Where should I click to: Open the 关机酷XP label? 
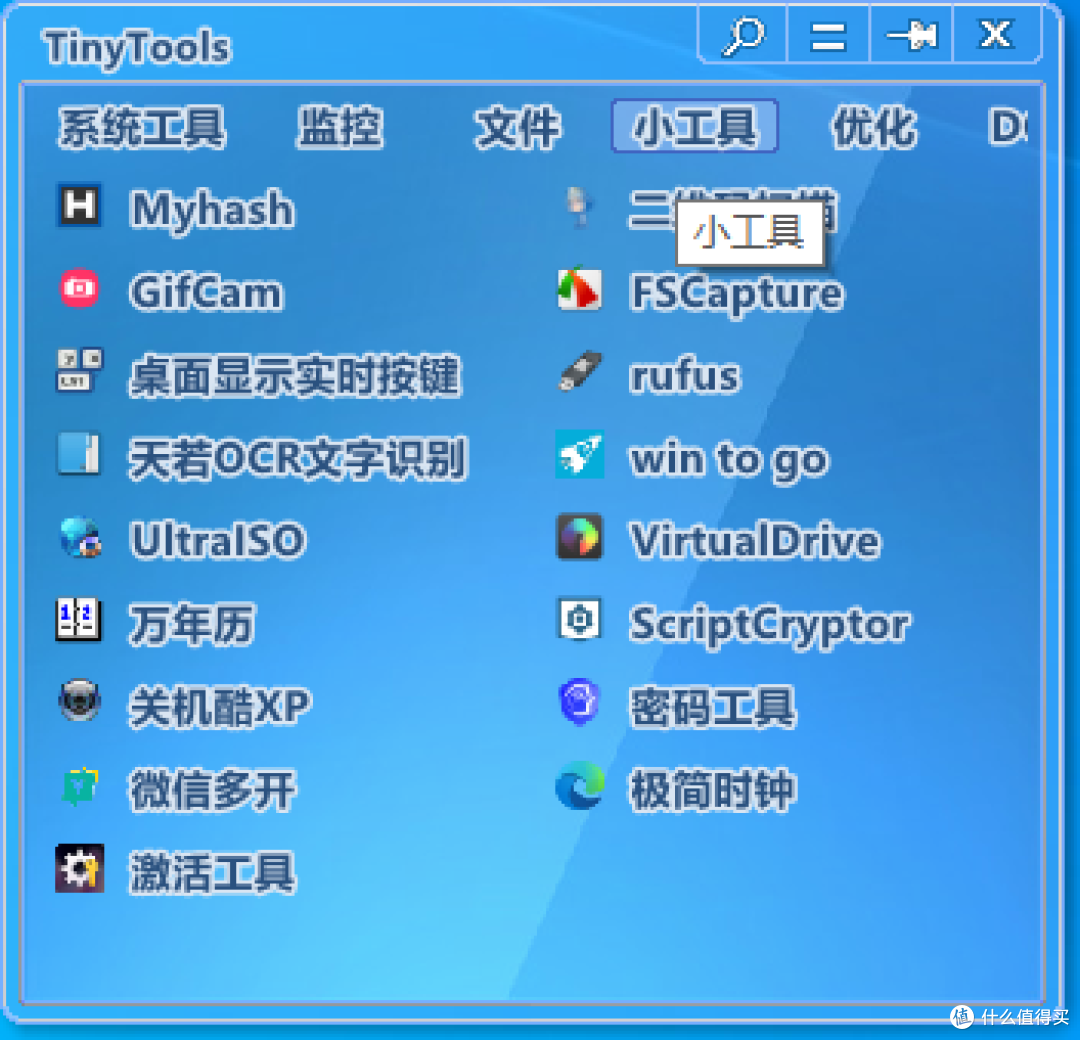220,707
